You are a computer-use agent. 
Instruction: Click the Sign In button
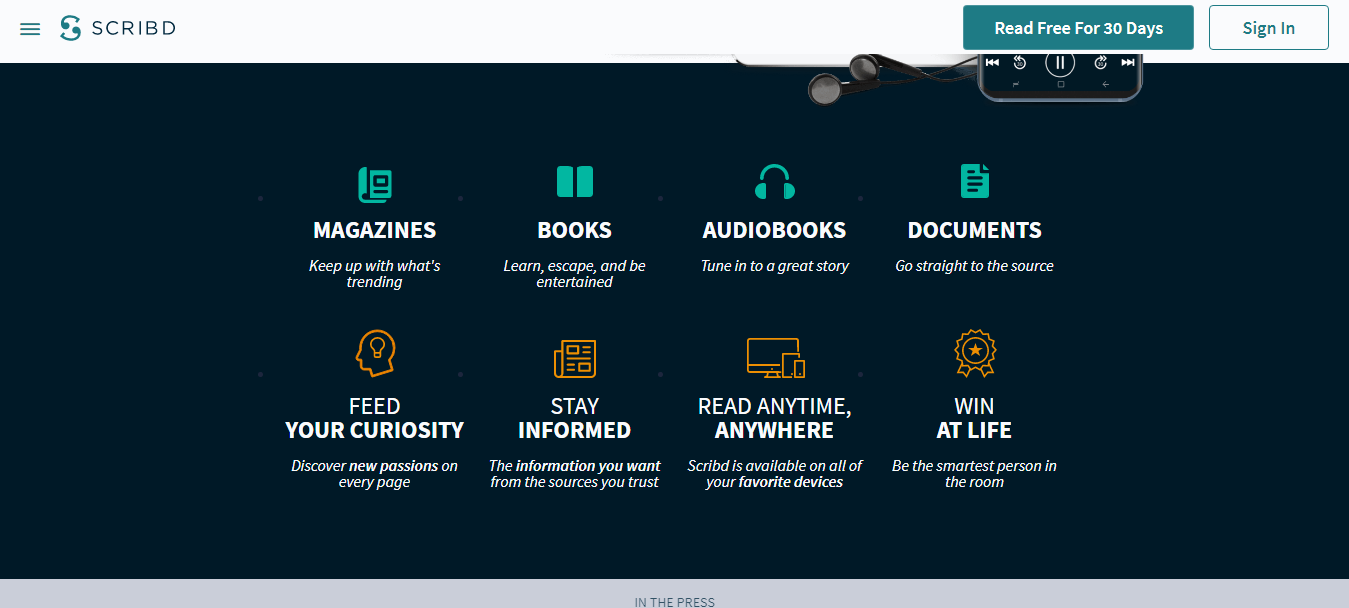click(1268, 27)
